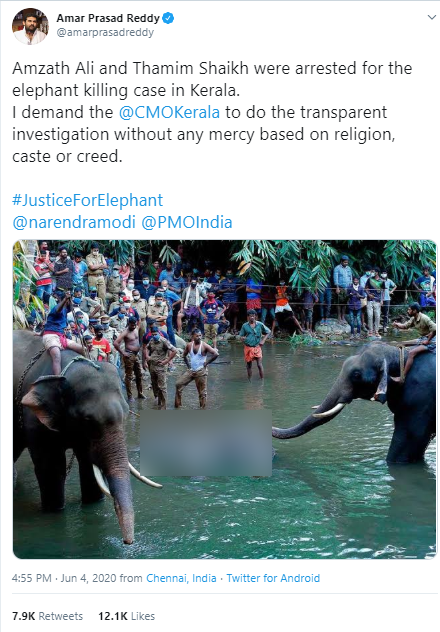Screen dimensions: 440x632
Task: Visit the @narendramodi mention
Action: pyautogui.click(x=74, y=222)
